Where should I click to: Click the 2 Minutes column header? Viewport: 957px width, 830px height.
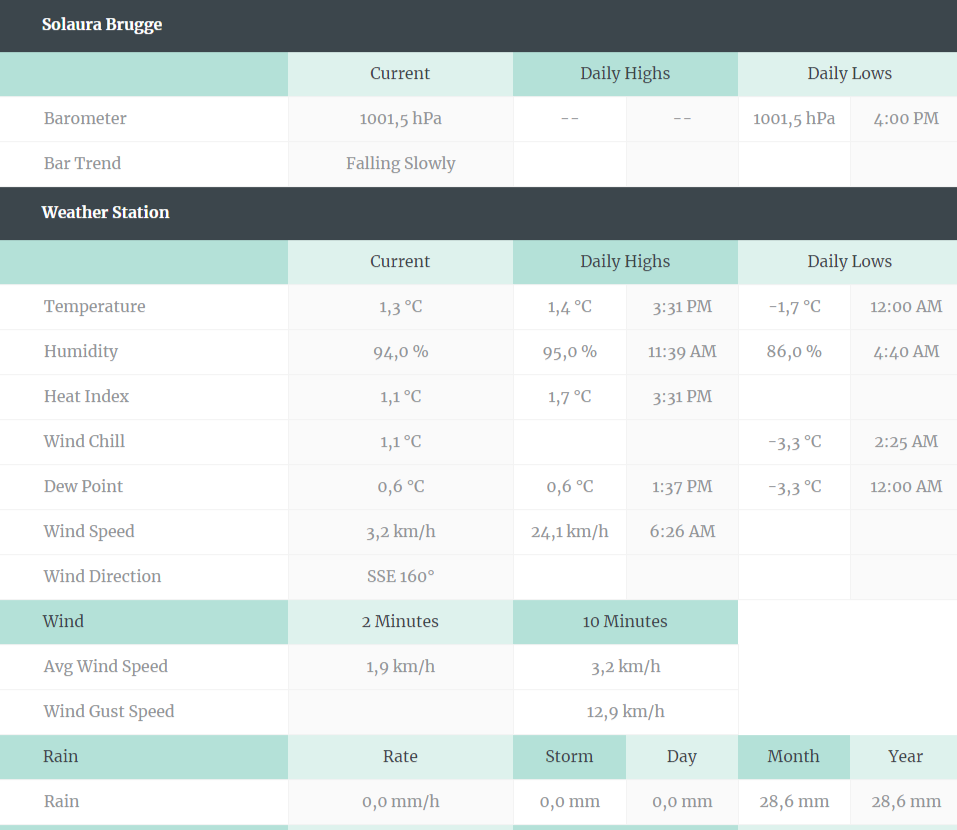coord(400,621)
